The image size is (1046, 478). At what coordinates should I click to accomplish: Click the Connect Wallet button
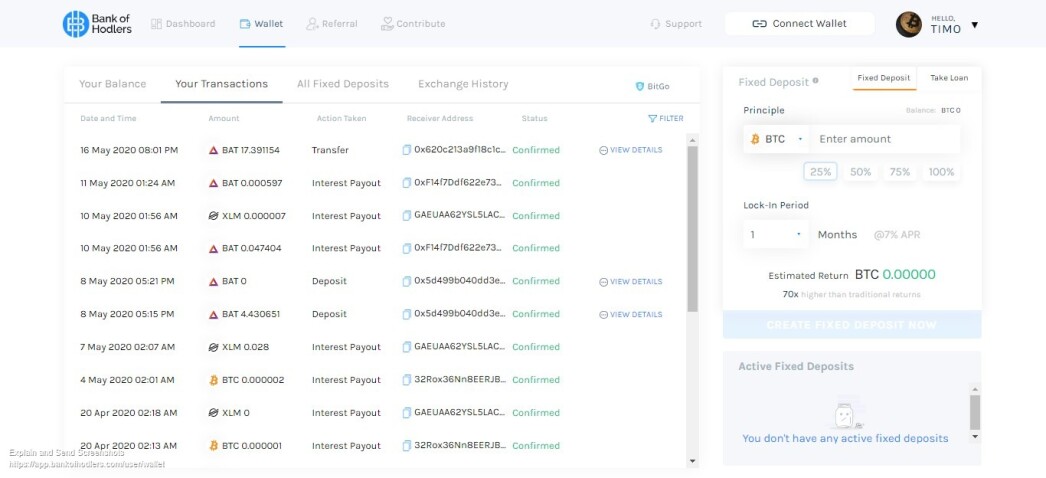(x=799, y=23)
